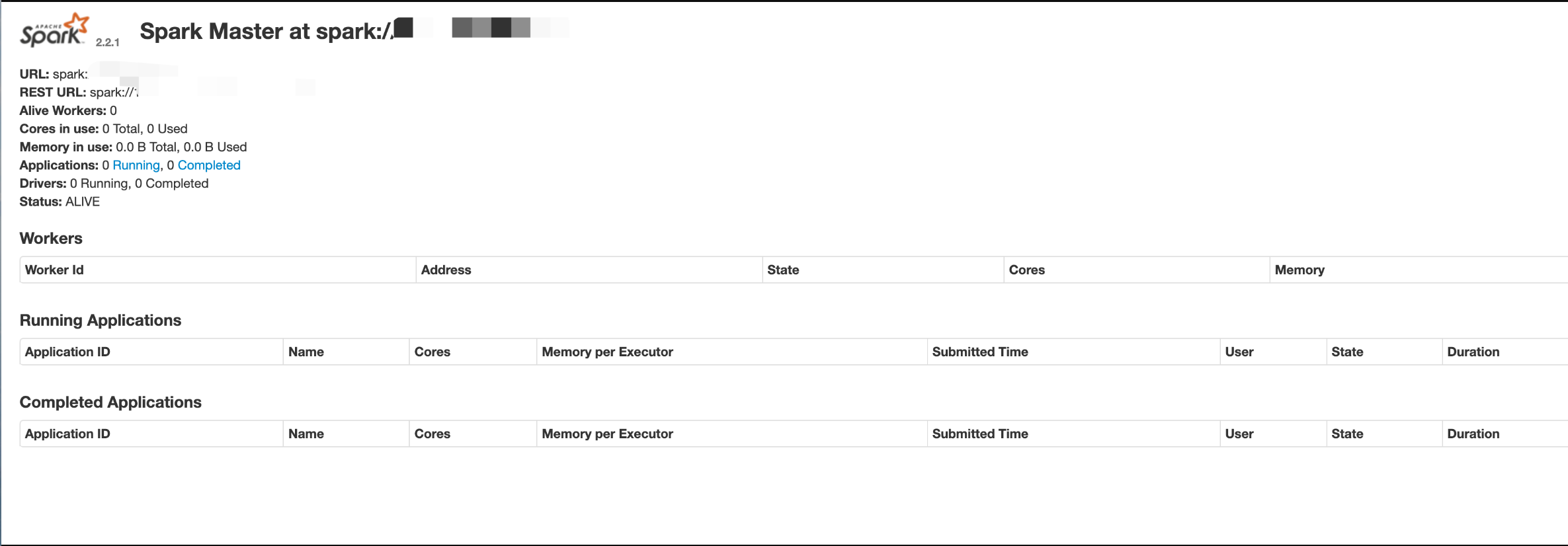
Task: Sort Running Applications by Name header
Action: tap(306, 352)
